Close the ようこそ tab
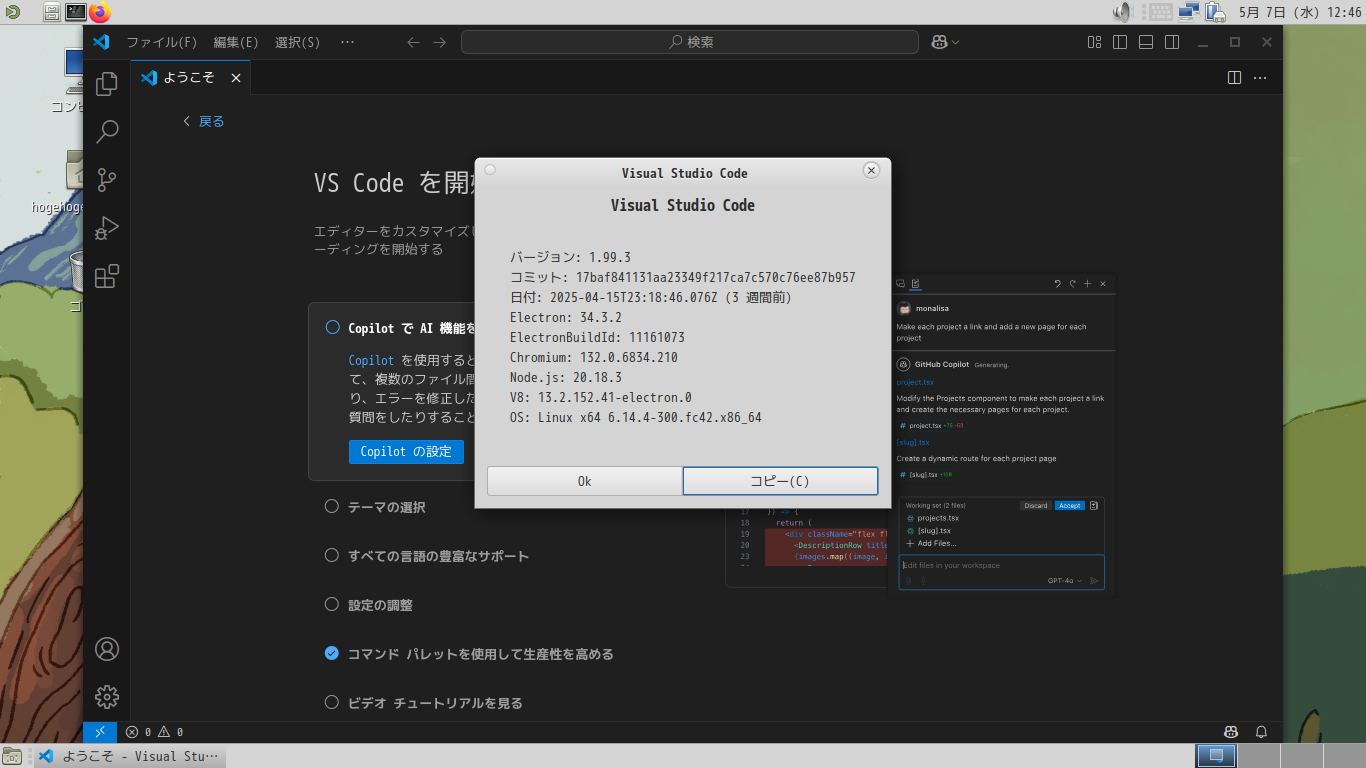Viewport: 1366px width, 768px height. tap(236, 78)
